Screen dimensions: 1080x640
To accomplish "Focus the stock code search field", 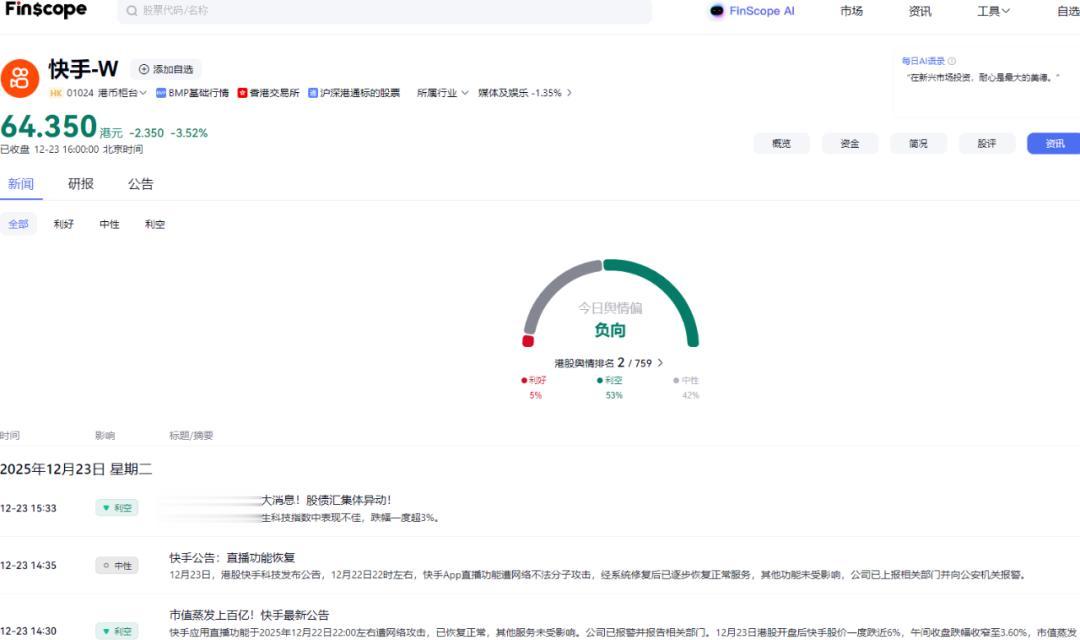I will pos(384,11).
